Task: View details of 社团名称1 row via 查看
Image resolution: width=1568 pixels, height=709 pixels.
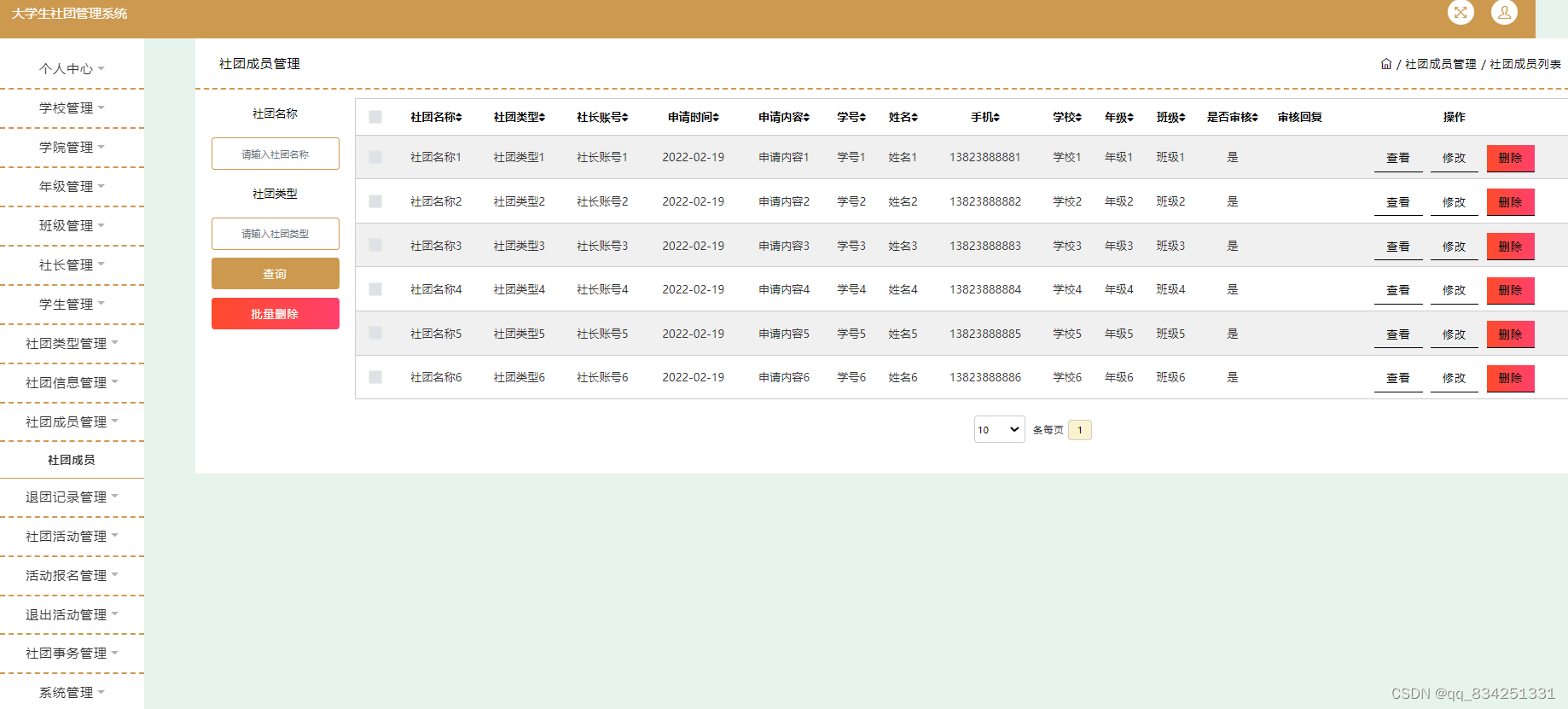Action: pyautogui.click(x=1398, y=158)
